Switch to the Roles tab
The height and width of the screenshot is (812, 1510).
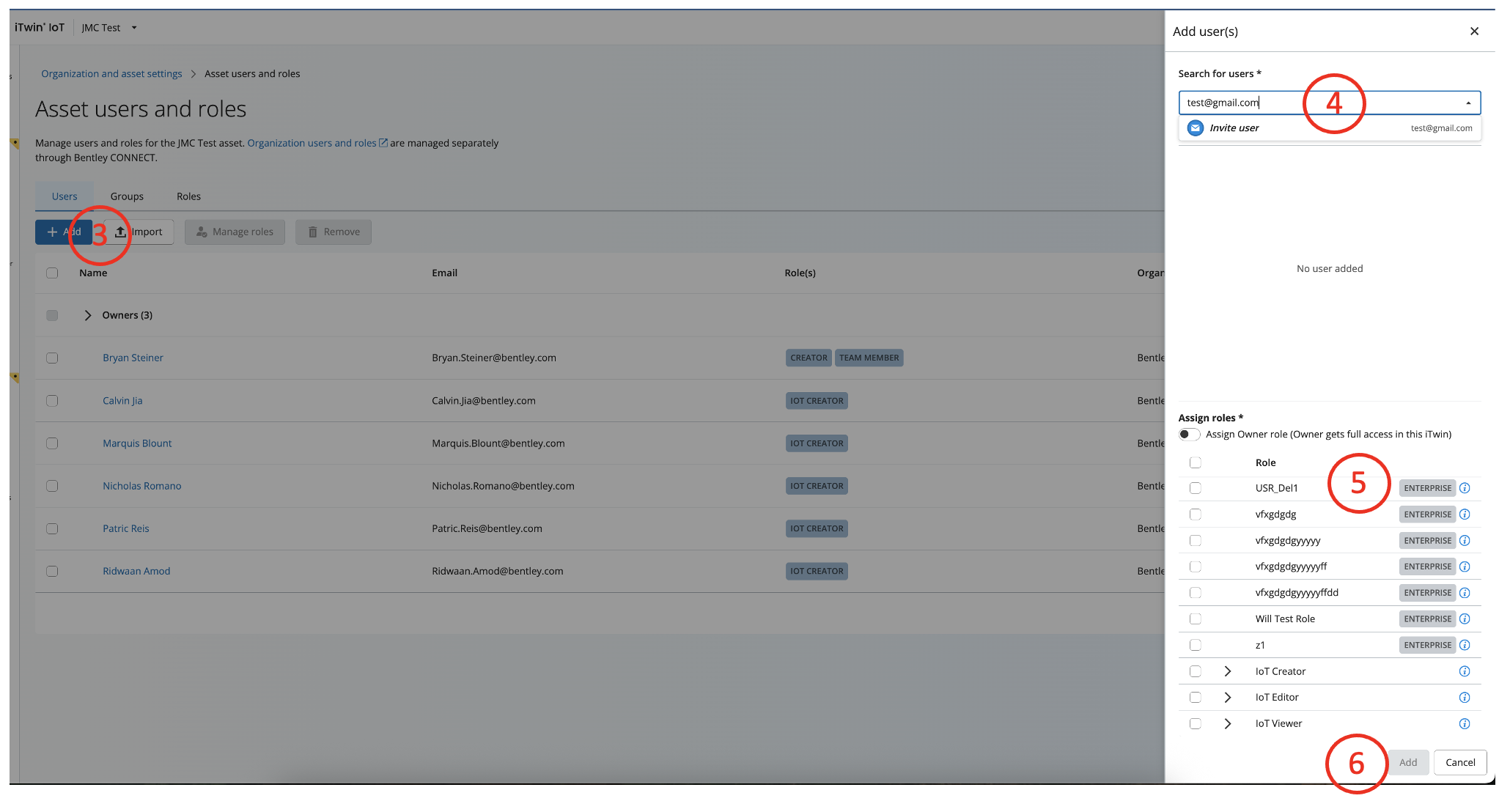pos(188,196)
